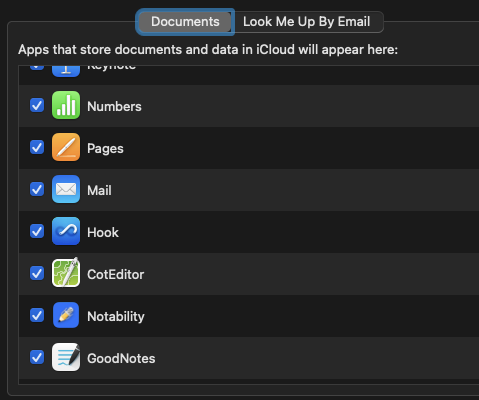Disable Notability iCloud documents checkbox

(x=37, y=315)
